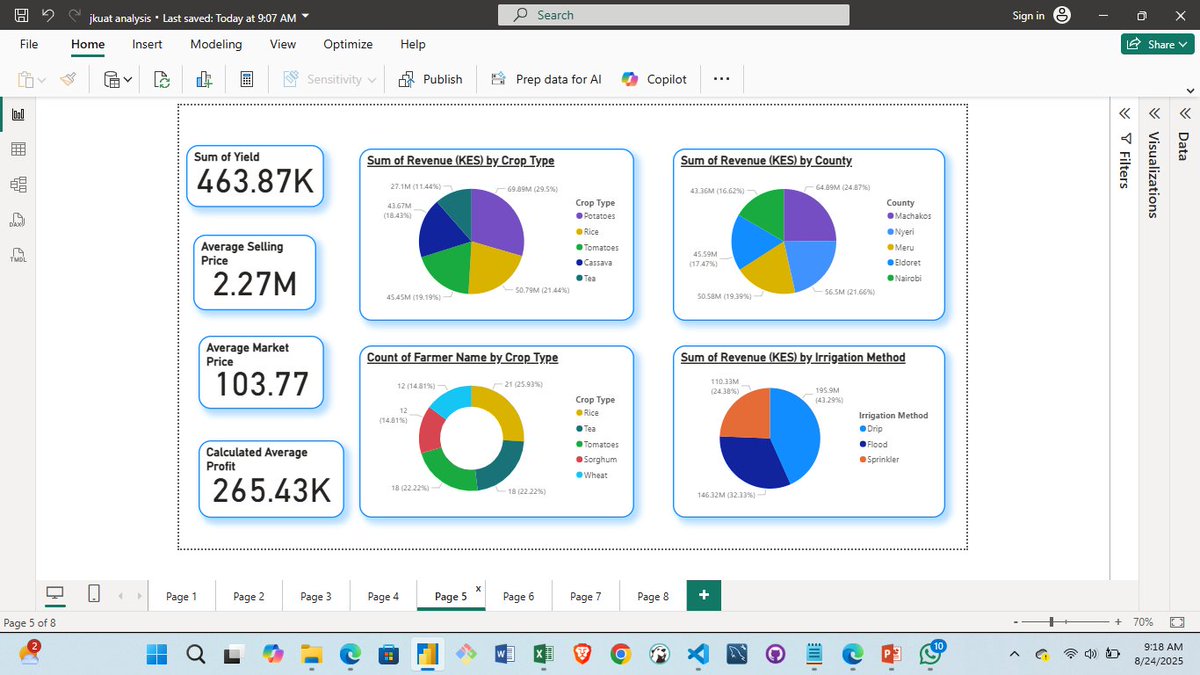Open the Get data dropdown
The image size is (1200, 675).
[127, 79]
